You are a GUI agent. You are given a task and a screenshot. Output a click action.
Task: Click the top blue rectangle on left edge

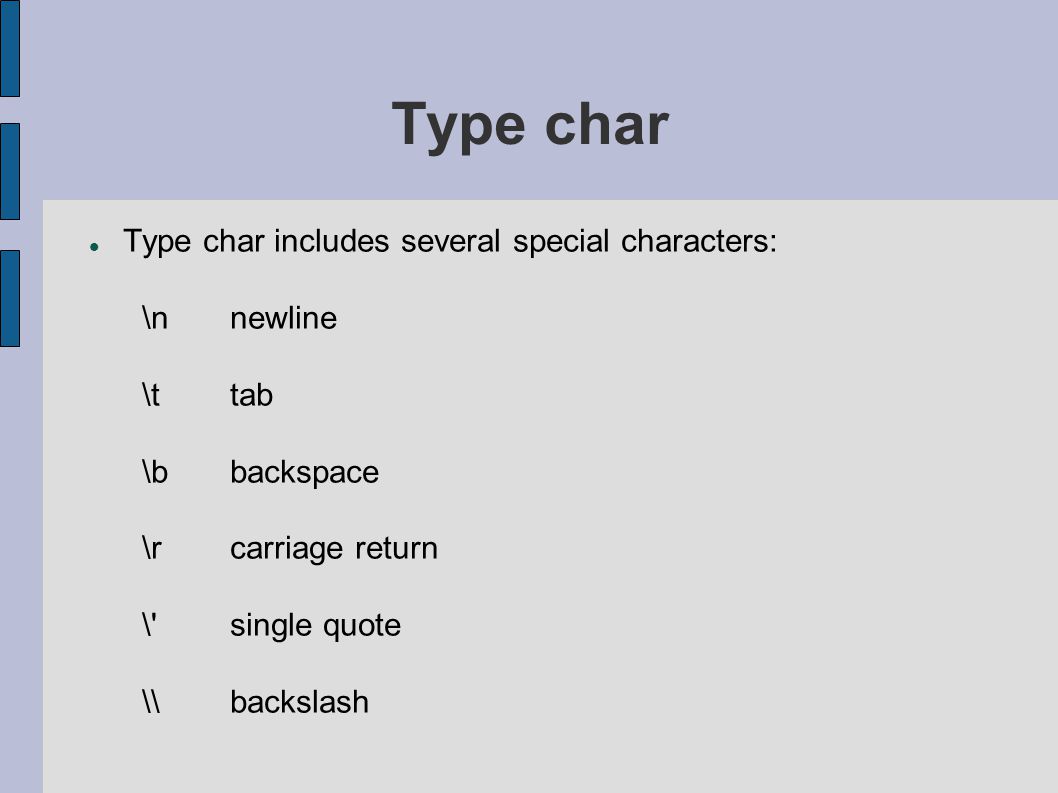(x=10, y=48)
